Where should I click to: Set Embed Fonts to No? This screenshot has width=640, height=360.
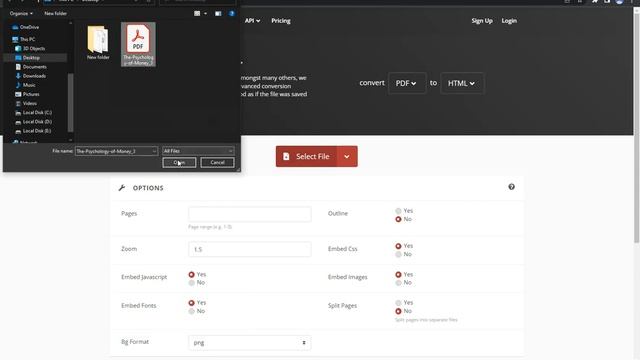pos(191,311)
